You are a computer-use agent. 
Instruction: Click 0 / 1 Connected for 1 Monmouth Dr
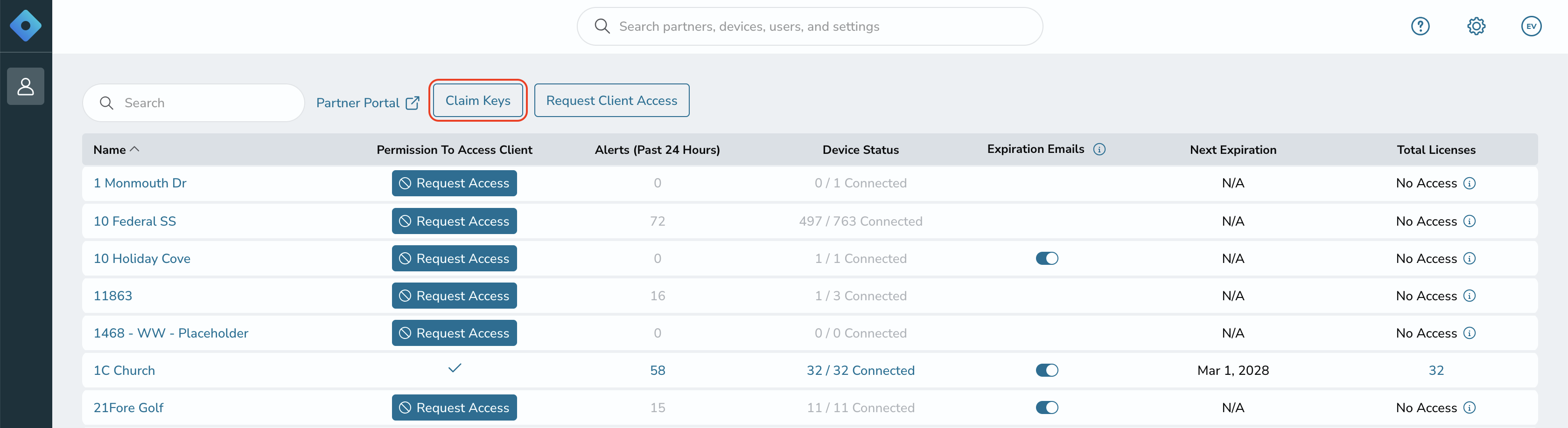click(861, 183)
